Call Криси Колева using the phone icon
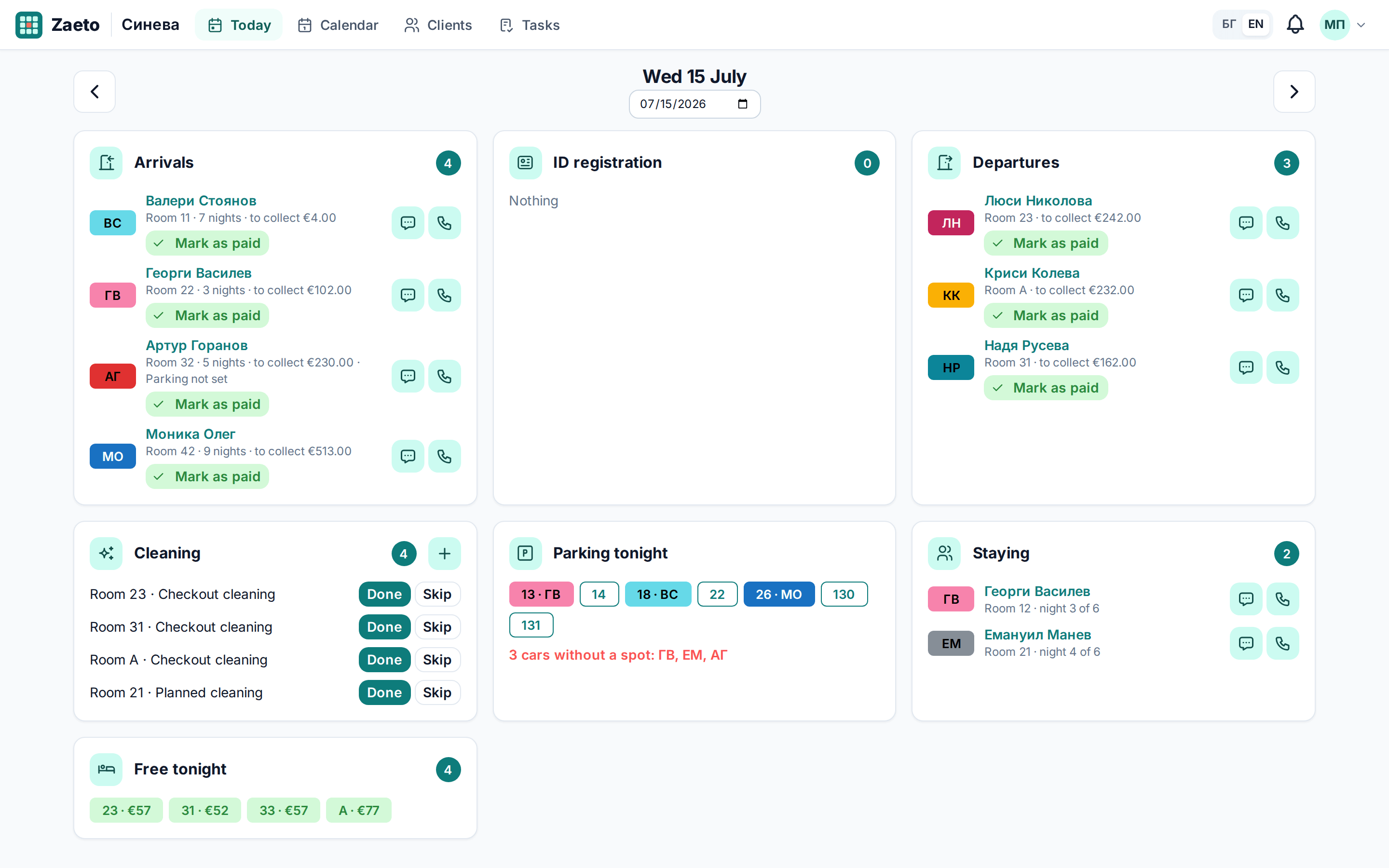This screenshot has width=1389, height=868. pos(1282,295)
